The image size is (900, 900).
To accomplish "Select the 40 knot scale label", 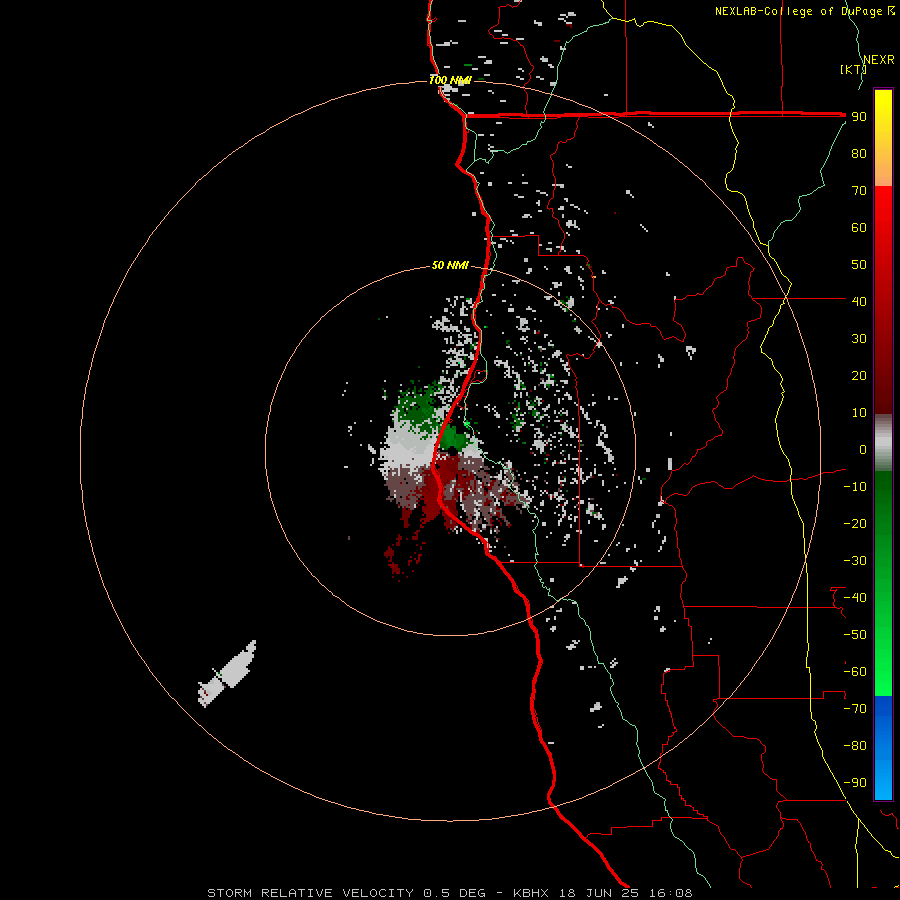I will click(859, 301).
